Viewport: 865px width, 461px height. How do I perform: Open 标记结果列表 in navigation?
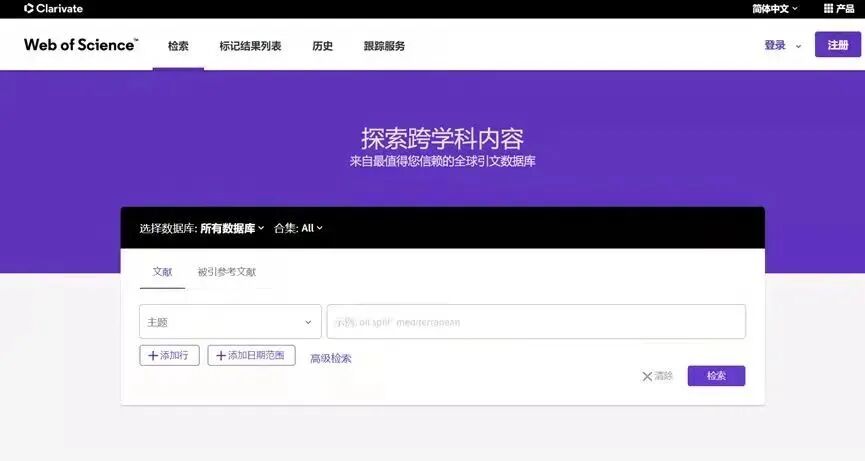(250, 46)
